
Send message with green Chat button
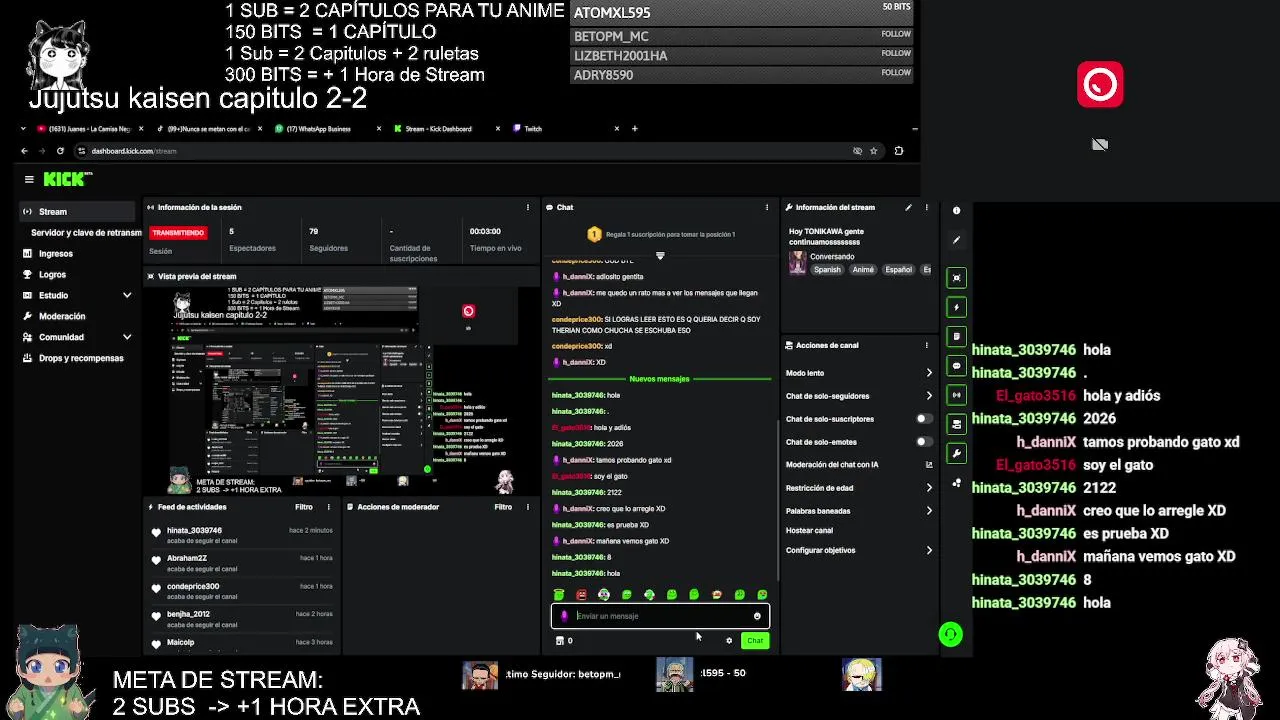tap(755, 641)
